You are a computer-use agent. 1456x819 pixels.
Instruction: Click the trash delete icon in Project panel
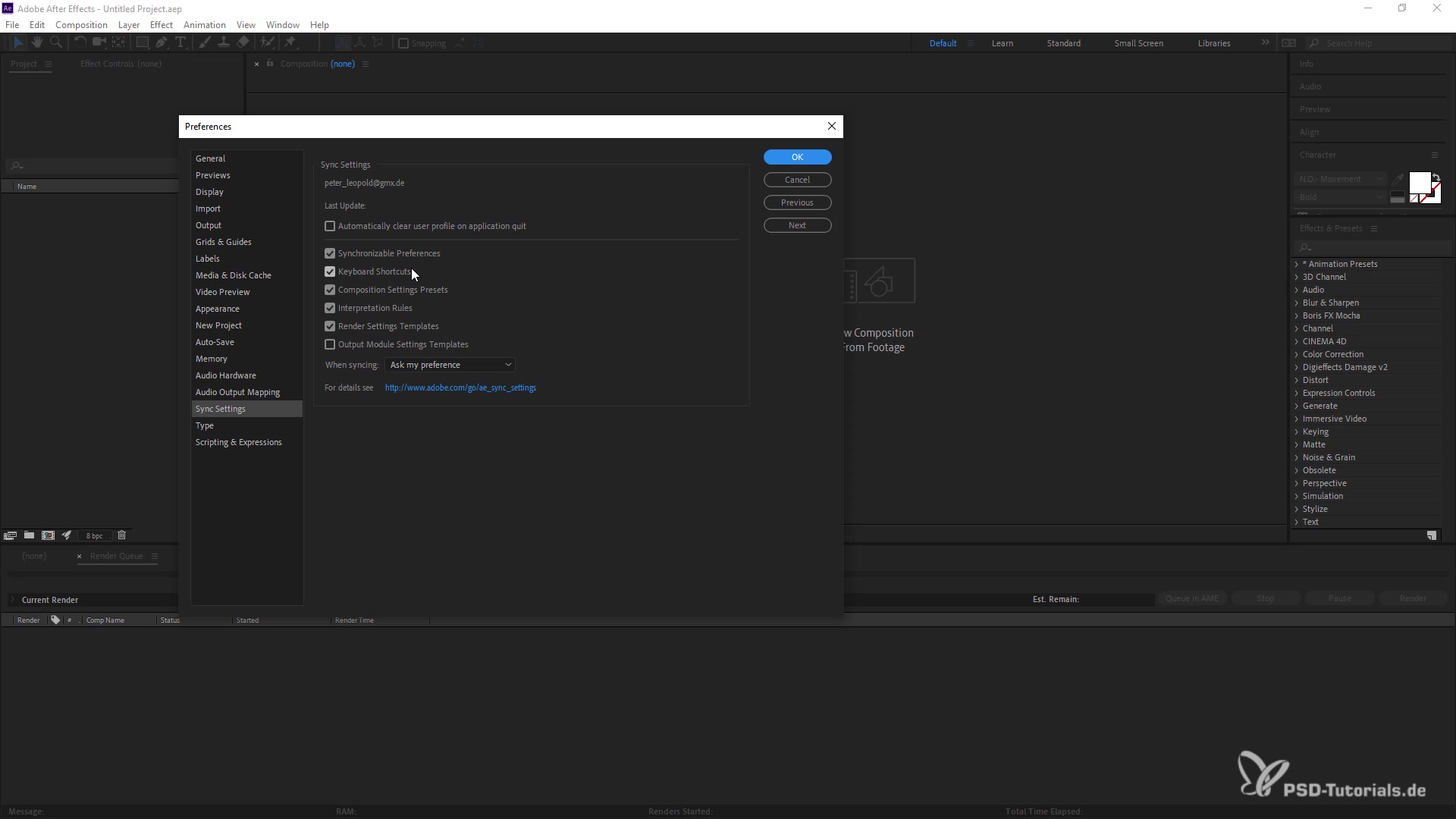tap(121, 535)
